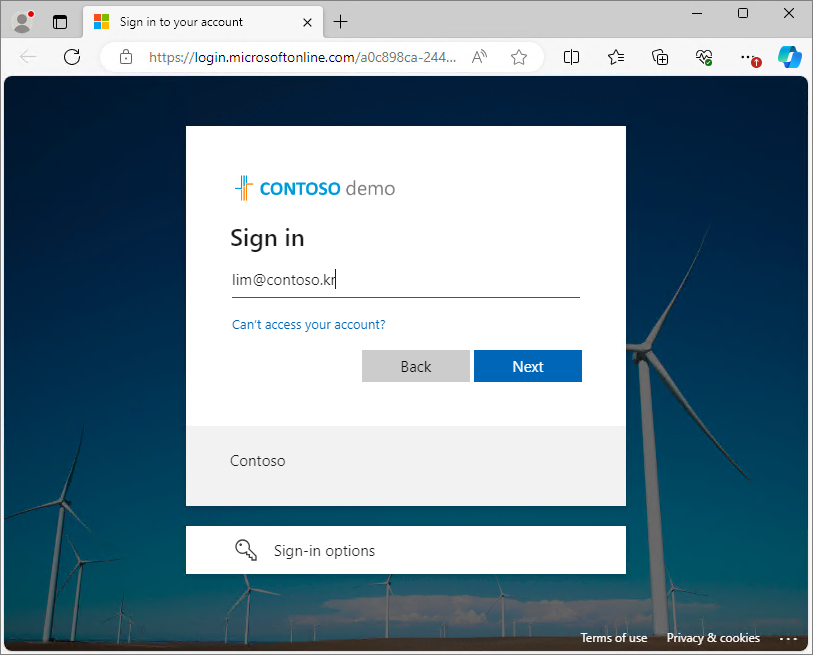Activate Read aloud icon in address bar
Viewport: 813px width, 655px height.
pyautogui.click(x=480, y=57)
